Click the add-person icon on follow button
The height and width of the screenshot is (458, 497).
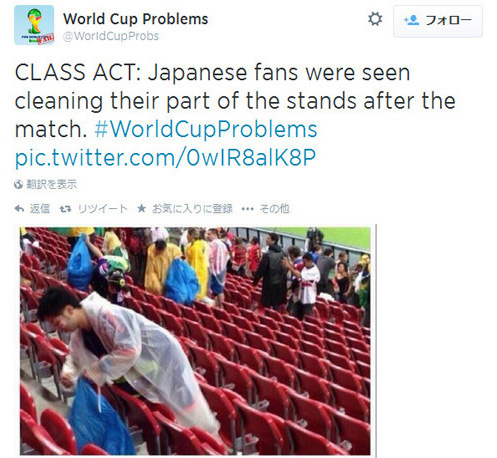[411, 20]
